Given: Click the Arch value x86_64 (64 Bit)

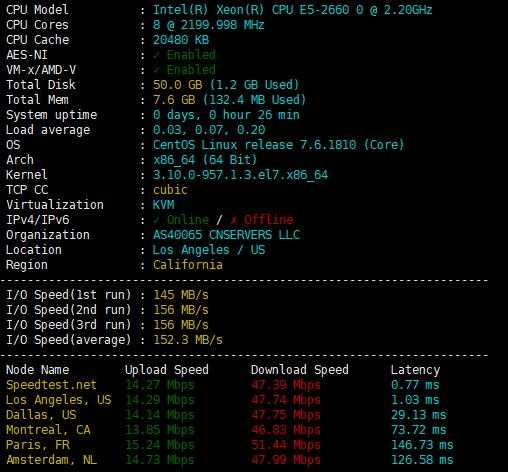Looking at the screenshot, I should click(x=205, y=160).
